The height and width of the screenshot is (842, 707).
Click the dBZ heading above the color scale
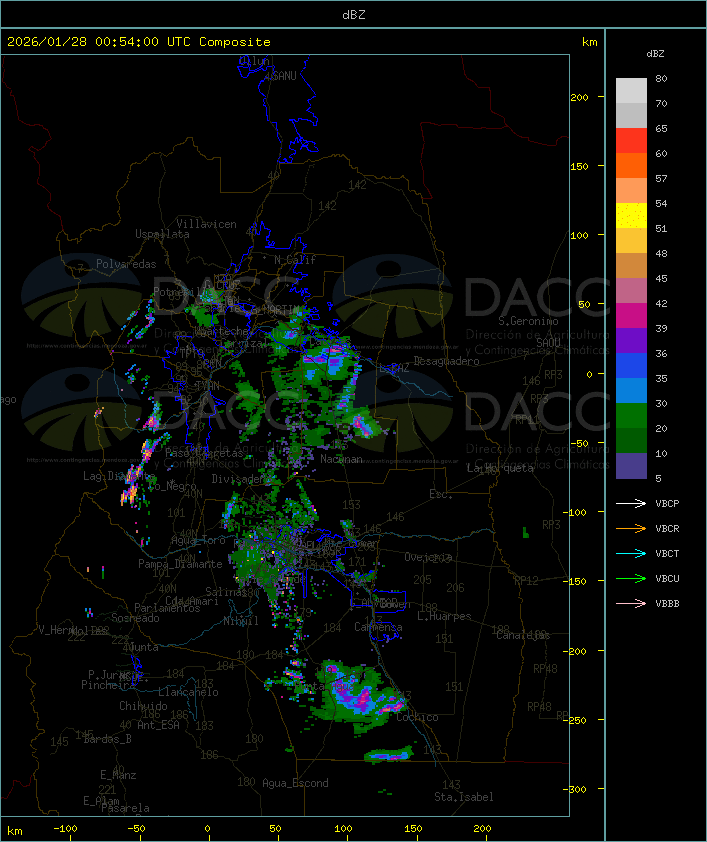click(655, 54)
